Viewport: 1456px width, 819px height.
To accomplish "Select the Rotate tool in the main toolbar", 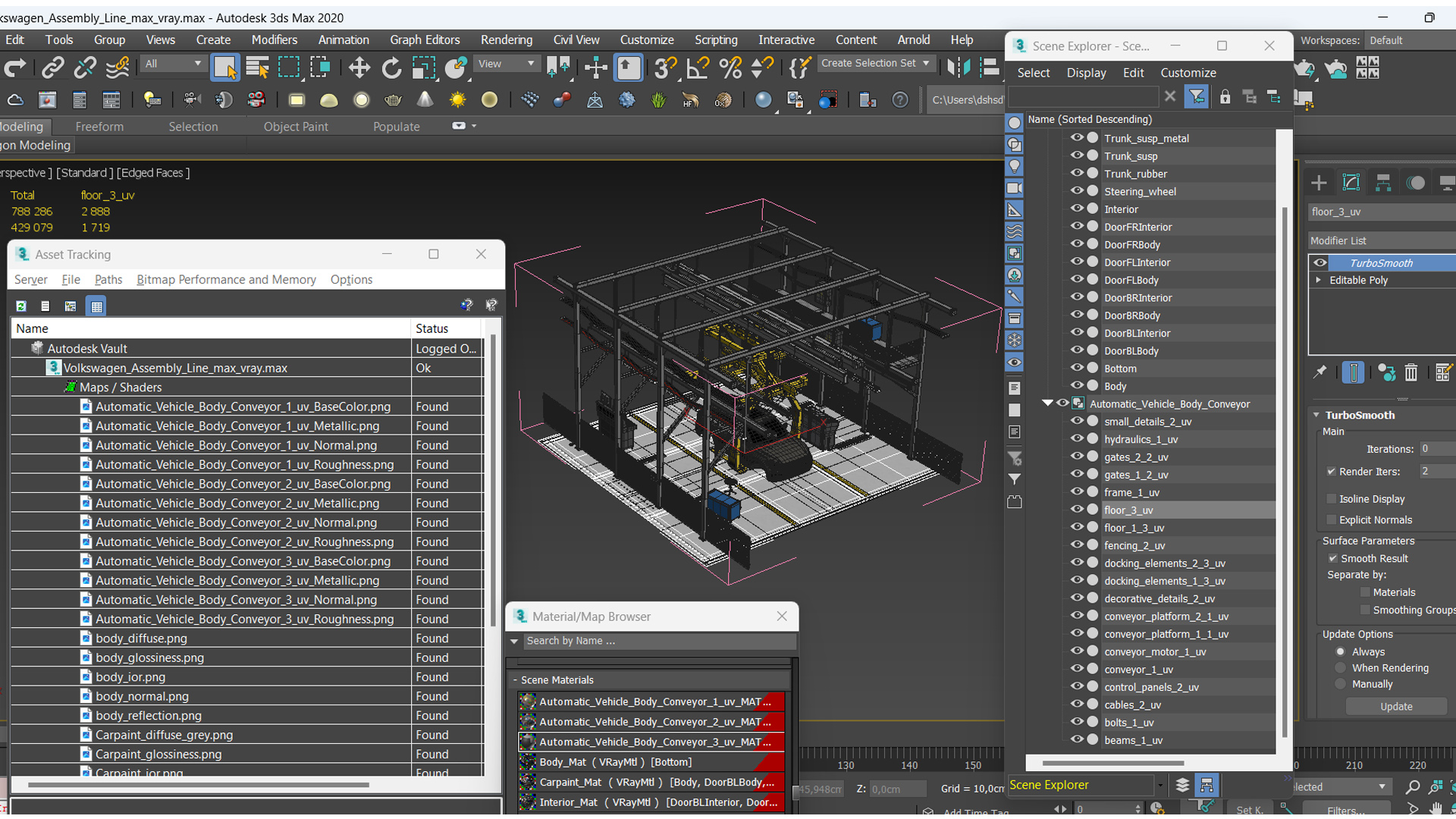I will pyautogui.click(x=391, y=68).
